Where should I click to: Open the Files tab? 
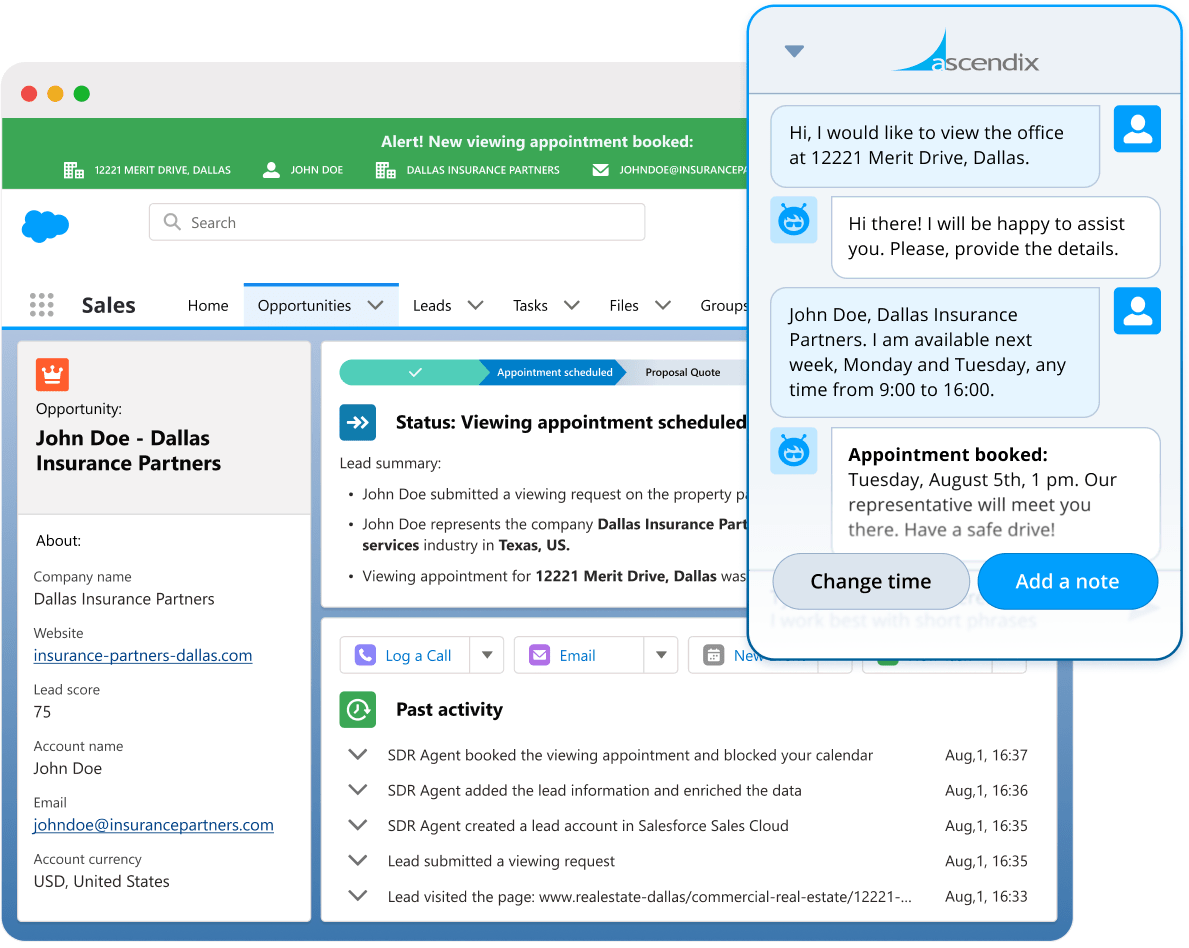click(624, 305)
